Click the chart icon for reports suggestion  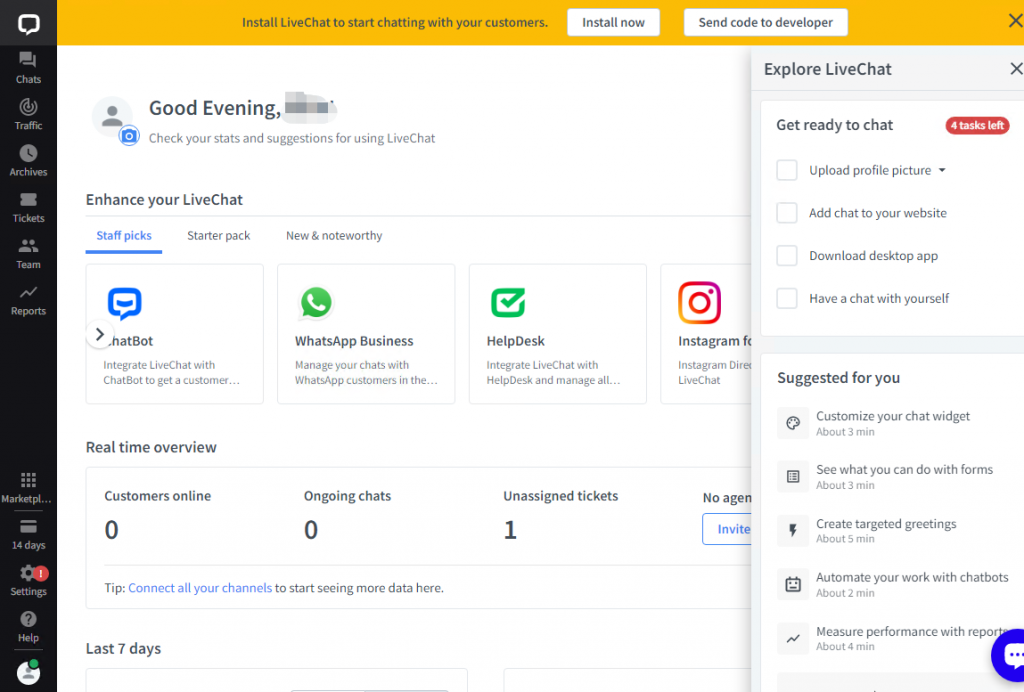793,638
